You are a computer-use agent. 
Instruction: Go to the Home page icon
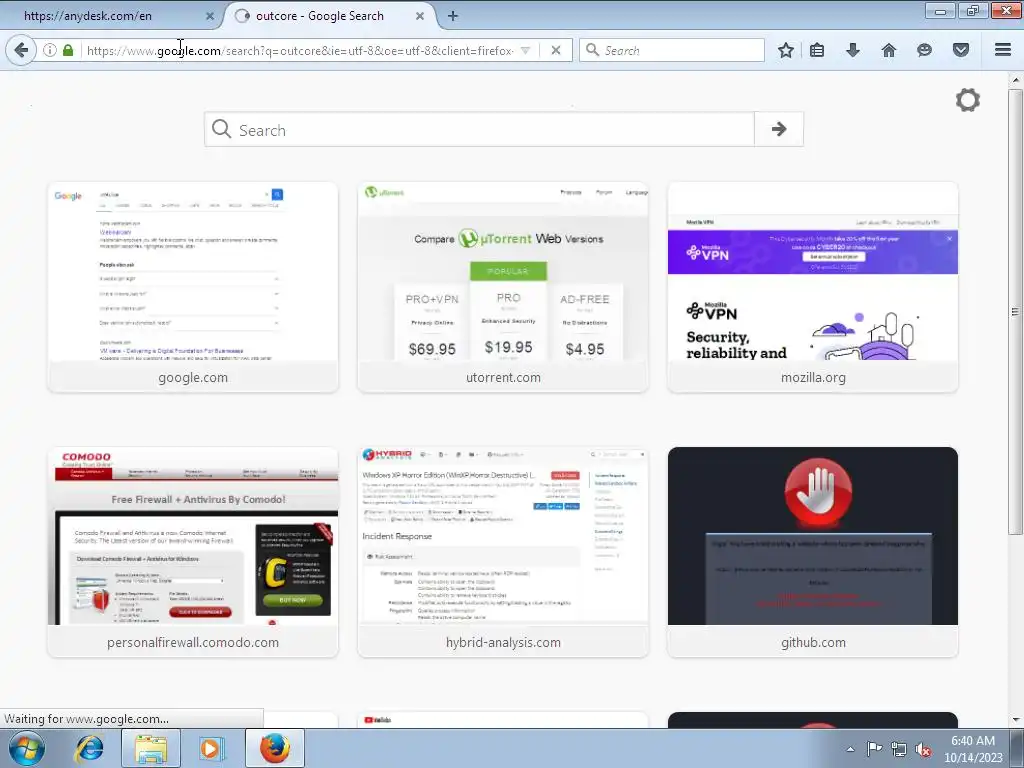point(889,50)
